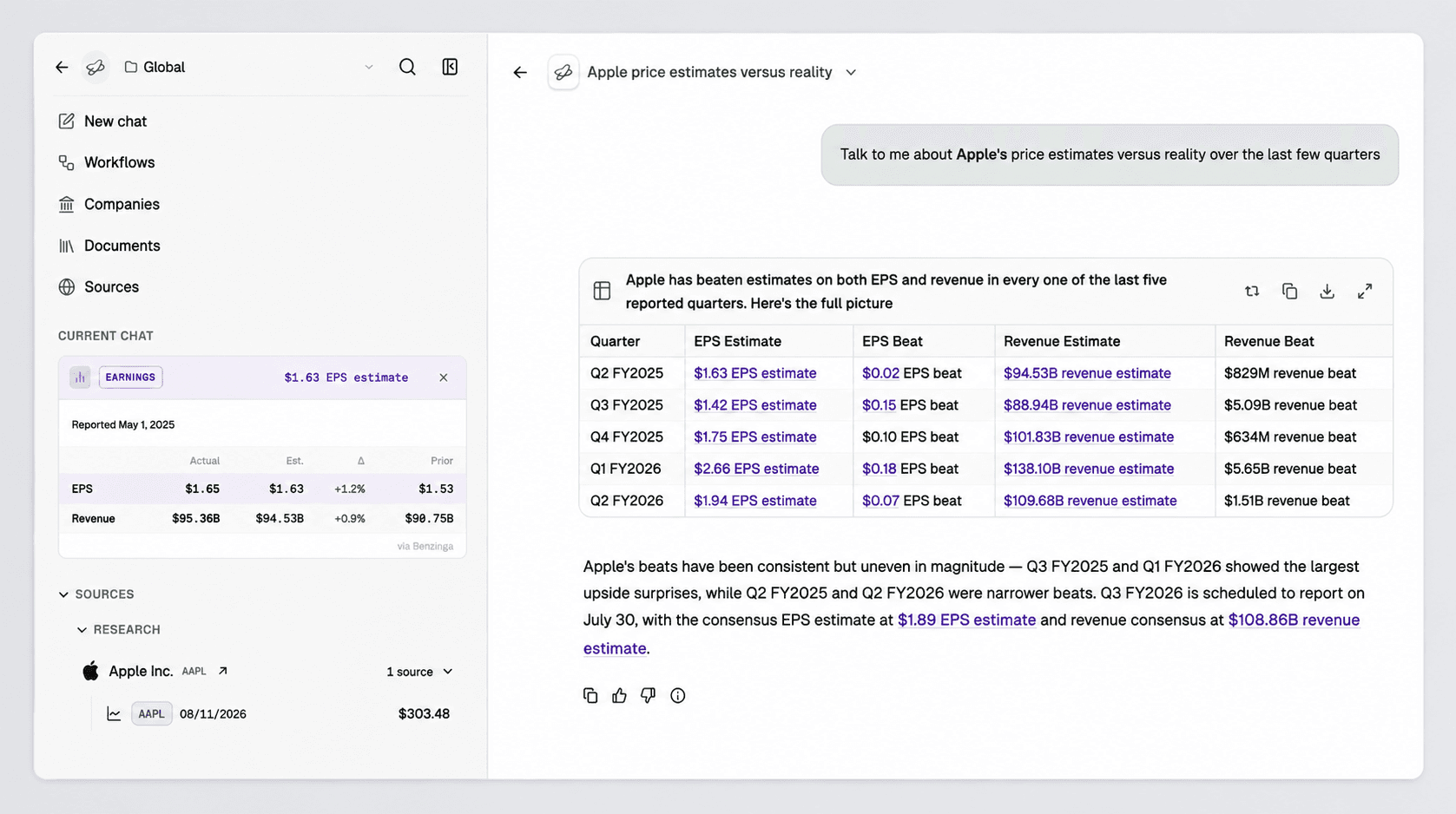The height and width of the screenshot is (814, 1456).
Task: Open $109.68B revenue estimate link
Action: coord(1090,501)
